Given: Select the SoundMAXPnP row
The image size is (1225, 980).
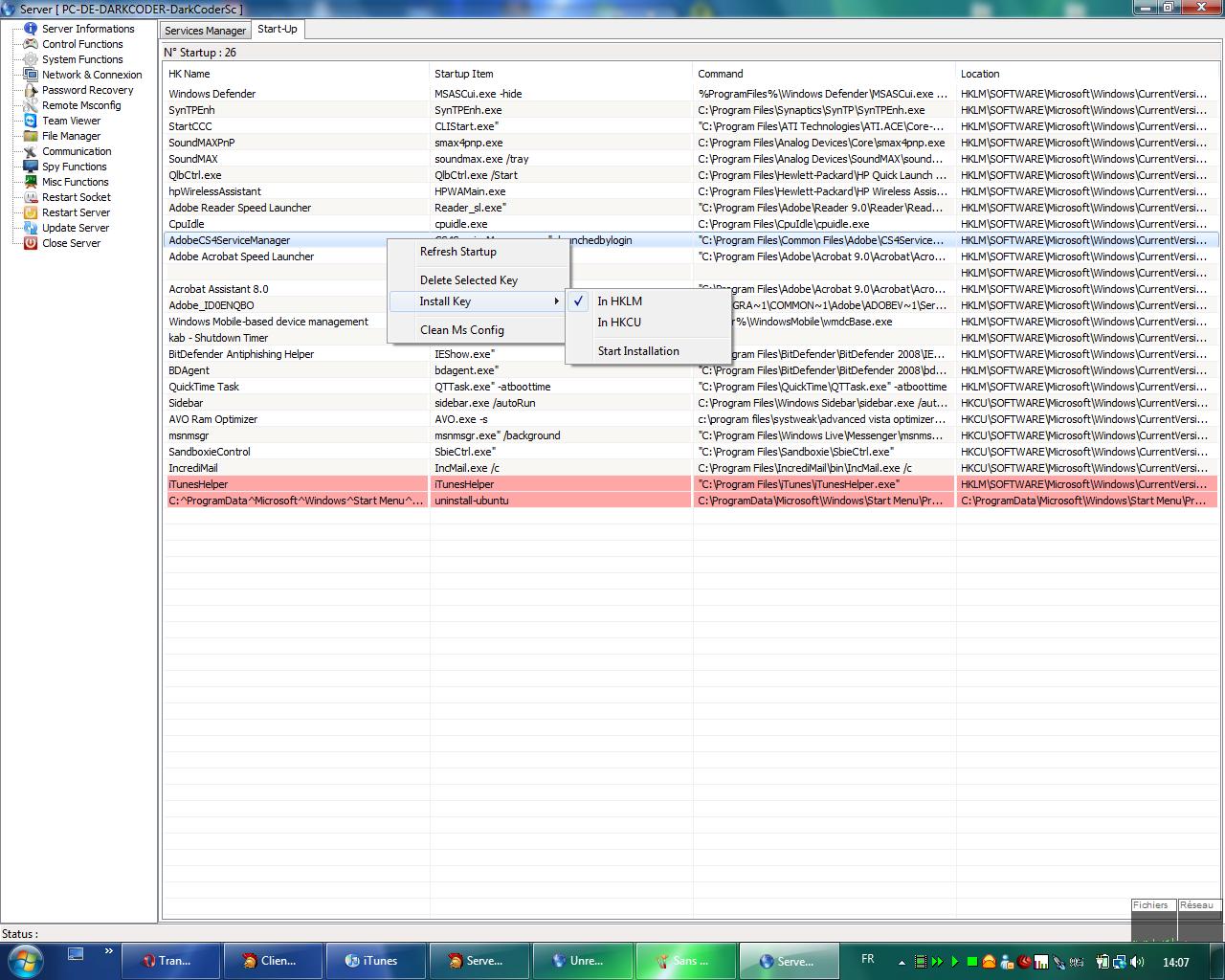Looking at the screenshot, I should click(691, 143).
